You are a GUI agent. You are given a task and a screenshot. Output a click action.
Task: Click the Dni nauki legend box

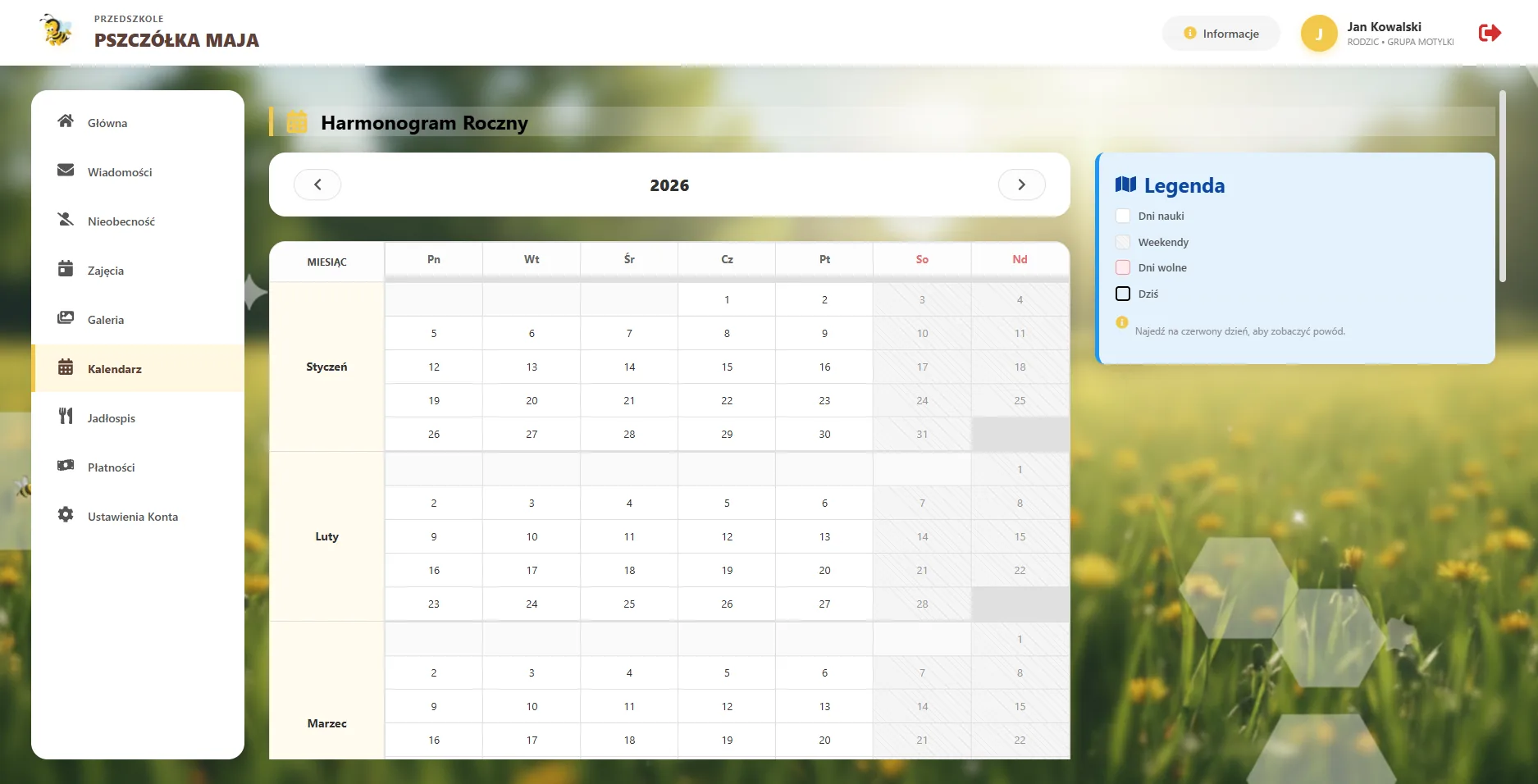1123,216
